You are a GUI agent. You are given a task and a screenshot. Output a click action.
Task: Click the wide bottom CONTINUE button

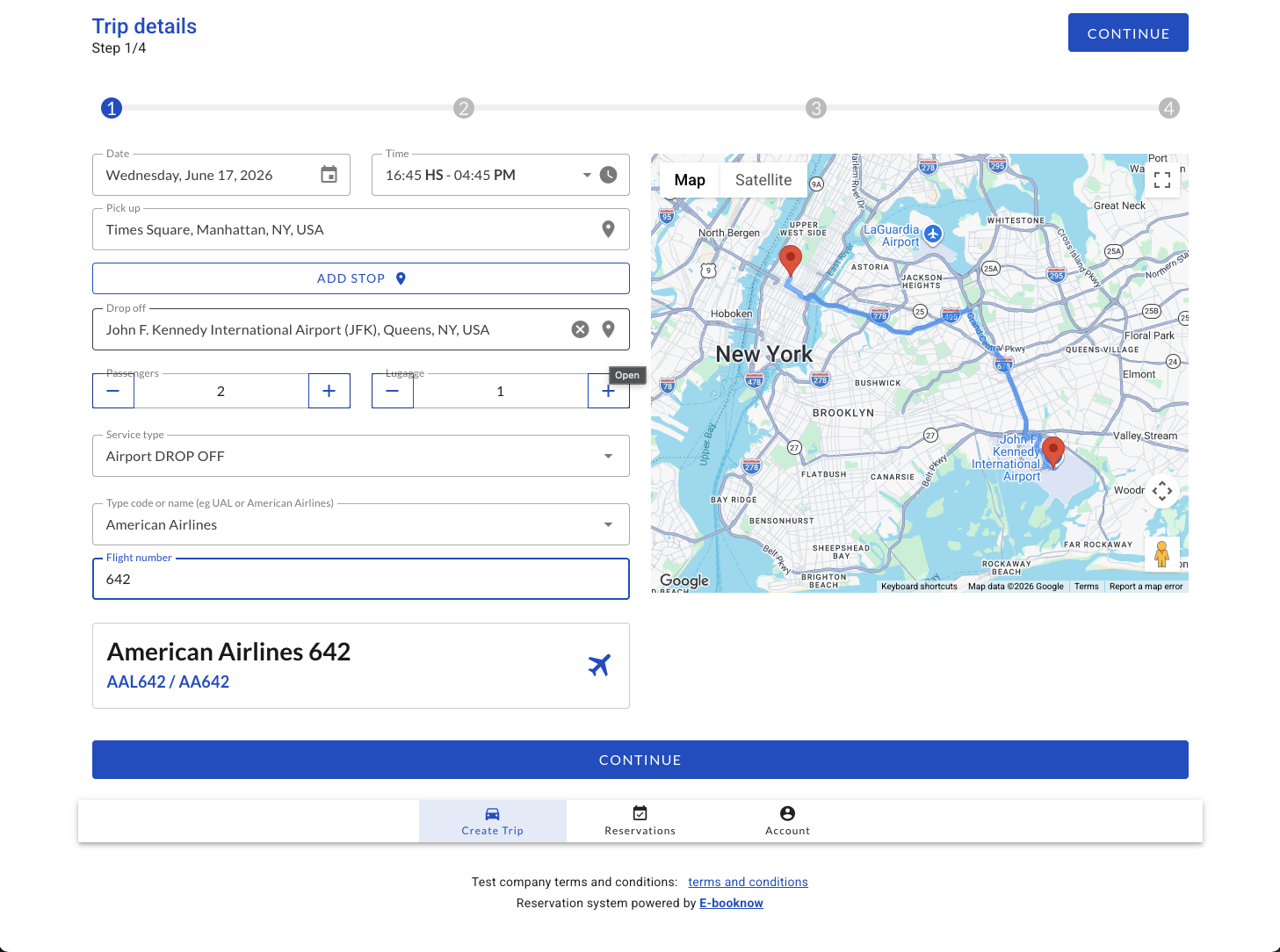[640, 760]
